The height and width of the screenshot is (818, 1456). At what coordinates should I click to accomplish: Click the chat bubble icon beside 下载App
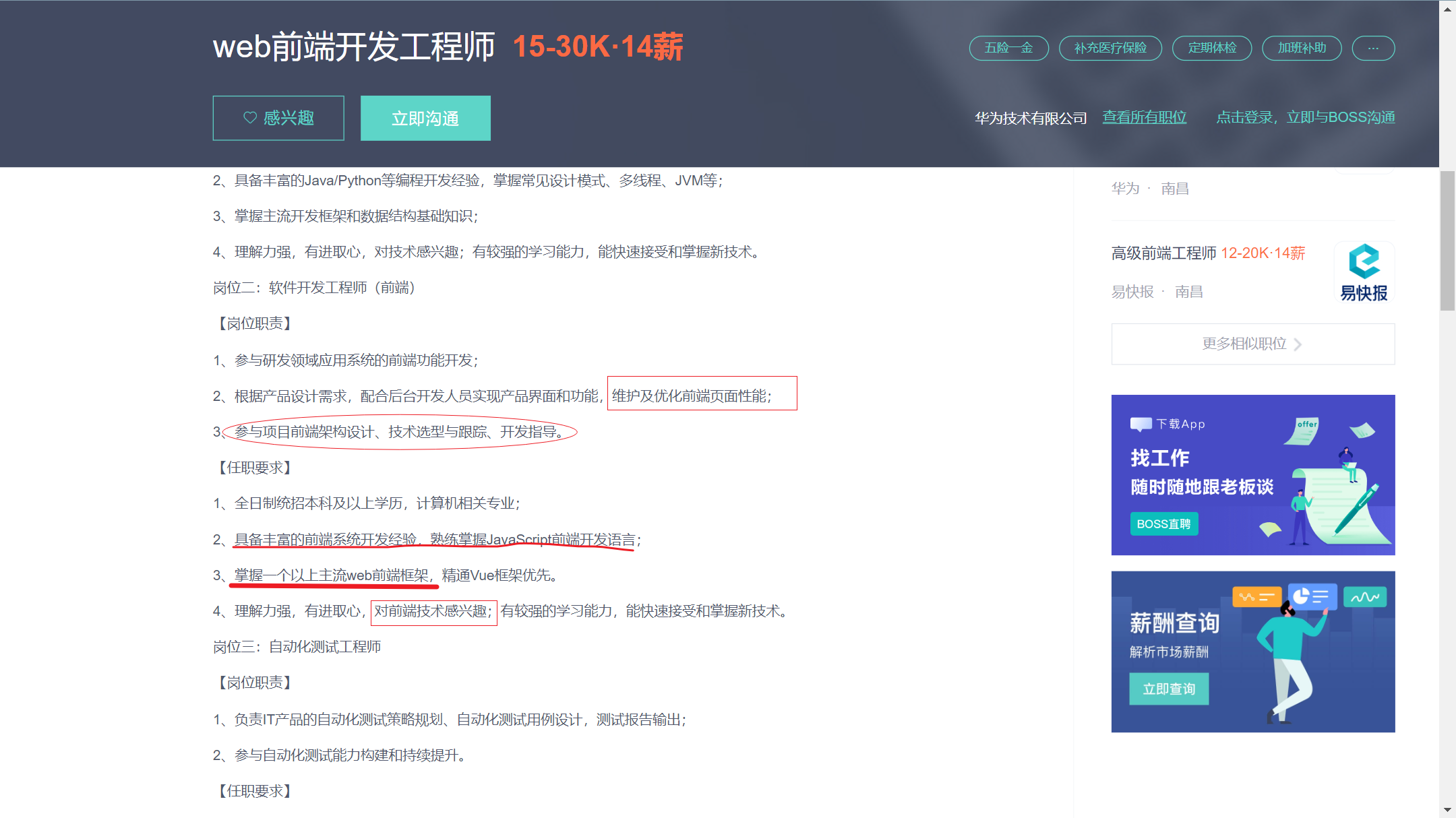click(1141, 424)
